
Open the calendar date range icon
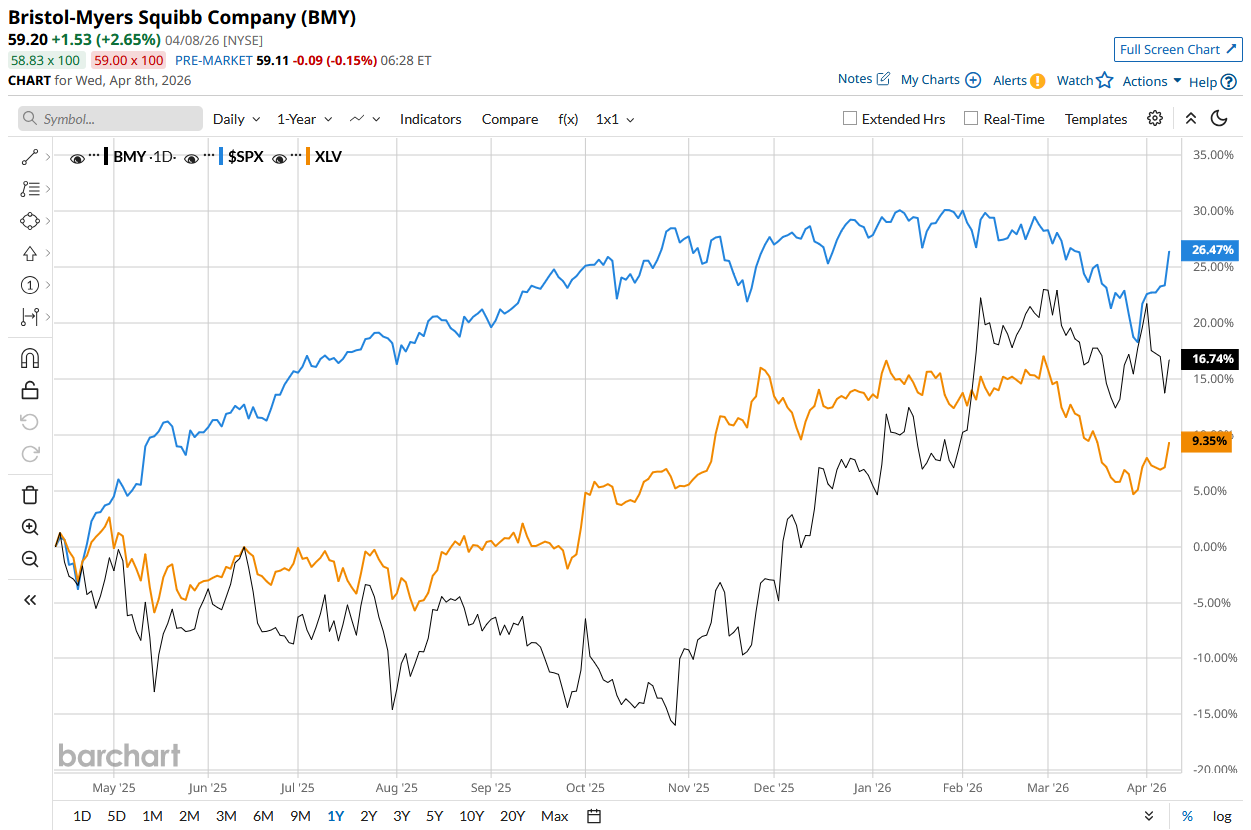click(x=594, y=816)
